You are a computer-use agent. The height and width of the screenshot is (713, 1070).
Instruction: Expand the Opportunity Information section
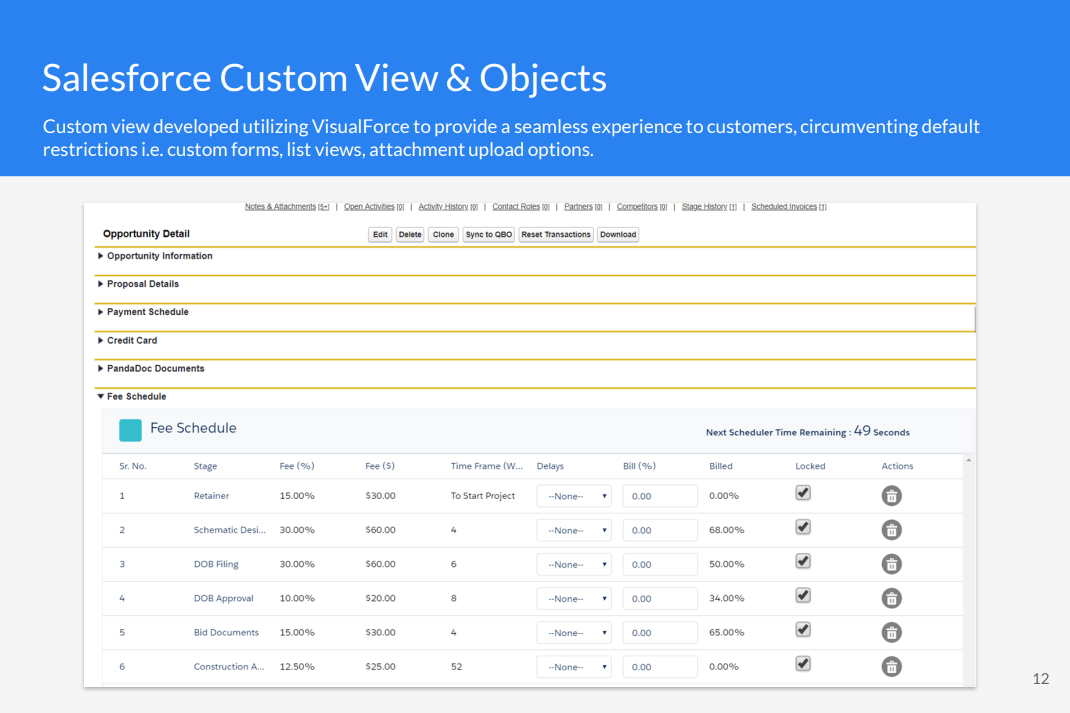click(100, 256)
